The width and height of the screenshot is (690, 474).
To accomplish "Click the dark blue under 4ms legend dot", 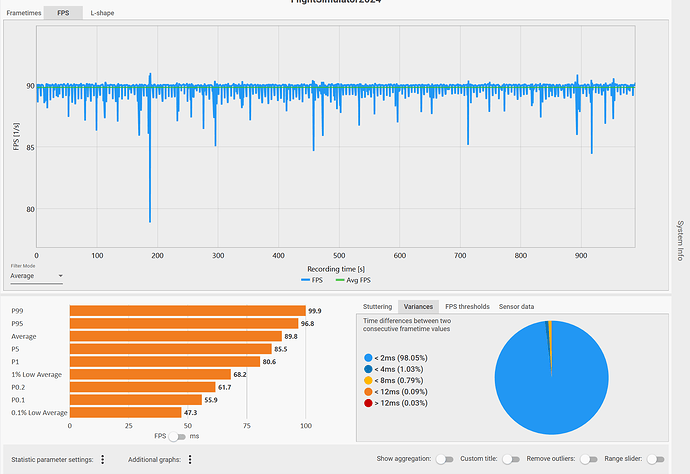I will pos(368,369).
